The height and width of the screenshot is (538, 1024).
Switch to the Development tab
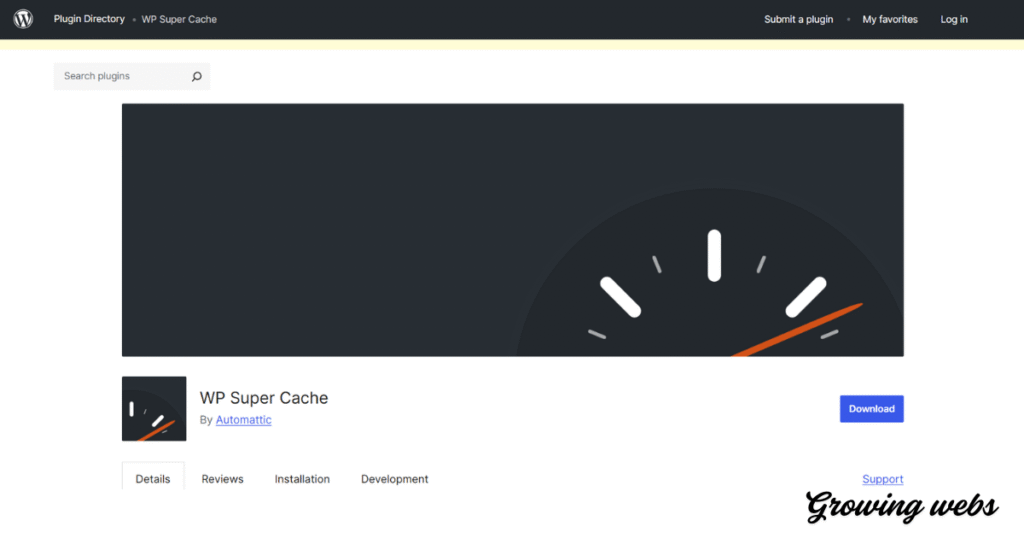[x=394, y=479]
